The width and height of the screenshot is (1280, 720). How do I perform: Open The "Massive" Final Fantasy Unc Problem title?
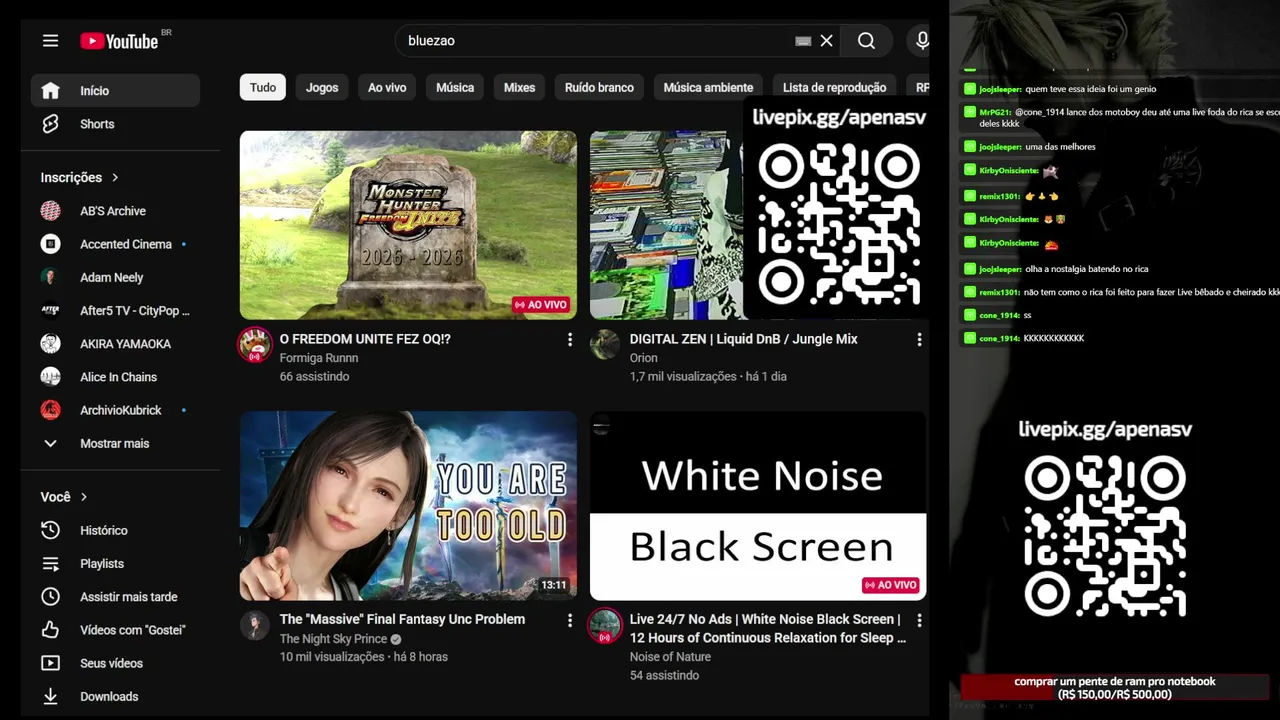click(402, 620)
